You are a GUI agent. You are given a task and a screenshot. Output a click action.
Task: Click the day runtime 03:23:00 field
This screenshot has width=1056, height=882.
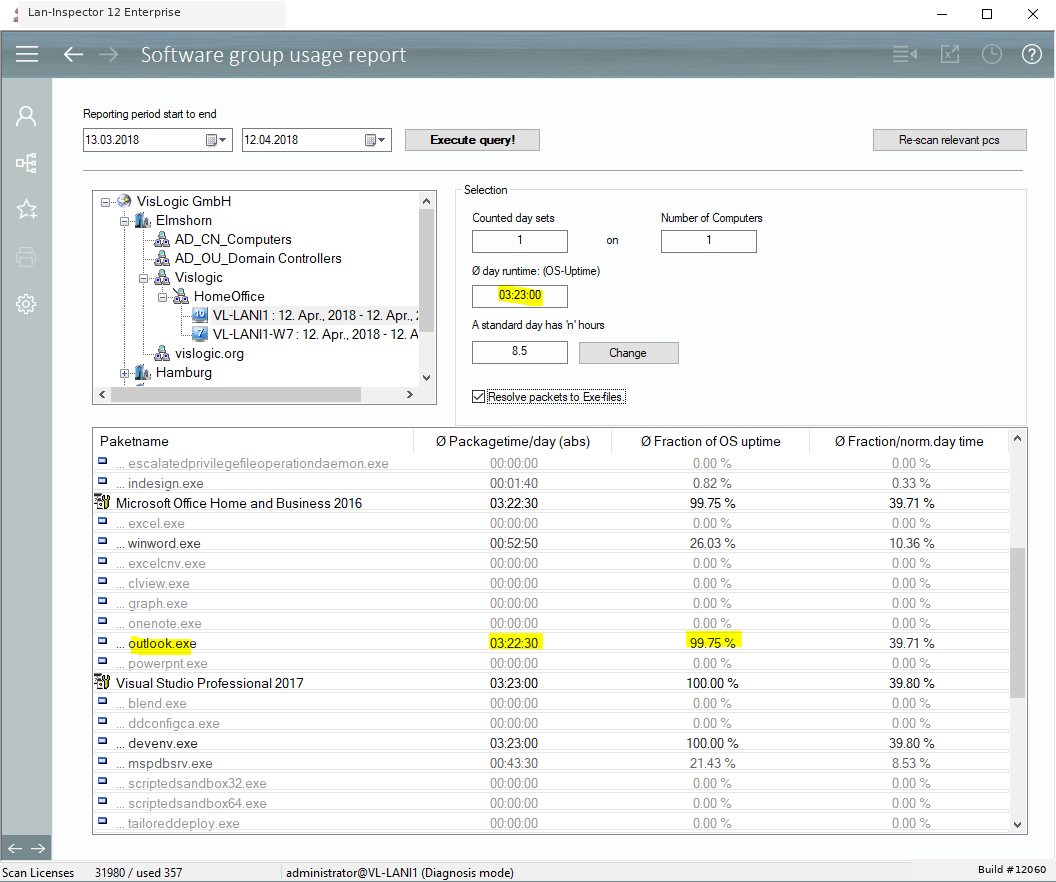tap(519, 296)
